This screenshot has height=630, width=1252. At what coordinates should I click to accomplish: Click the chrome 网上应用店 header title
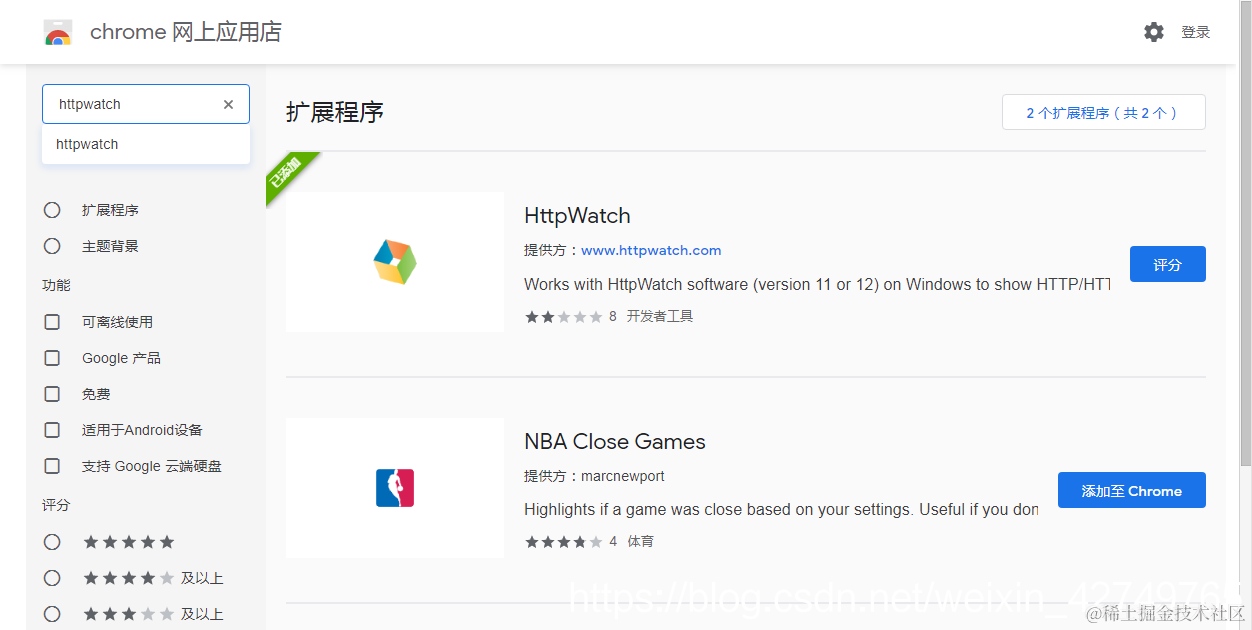(186, 32)
